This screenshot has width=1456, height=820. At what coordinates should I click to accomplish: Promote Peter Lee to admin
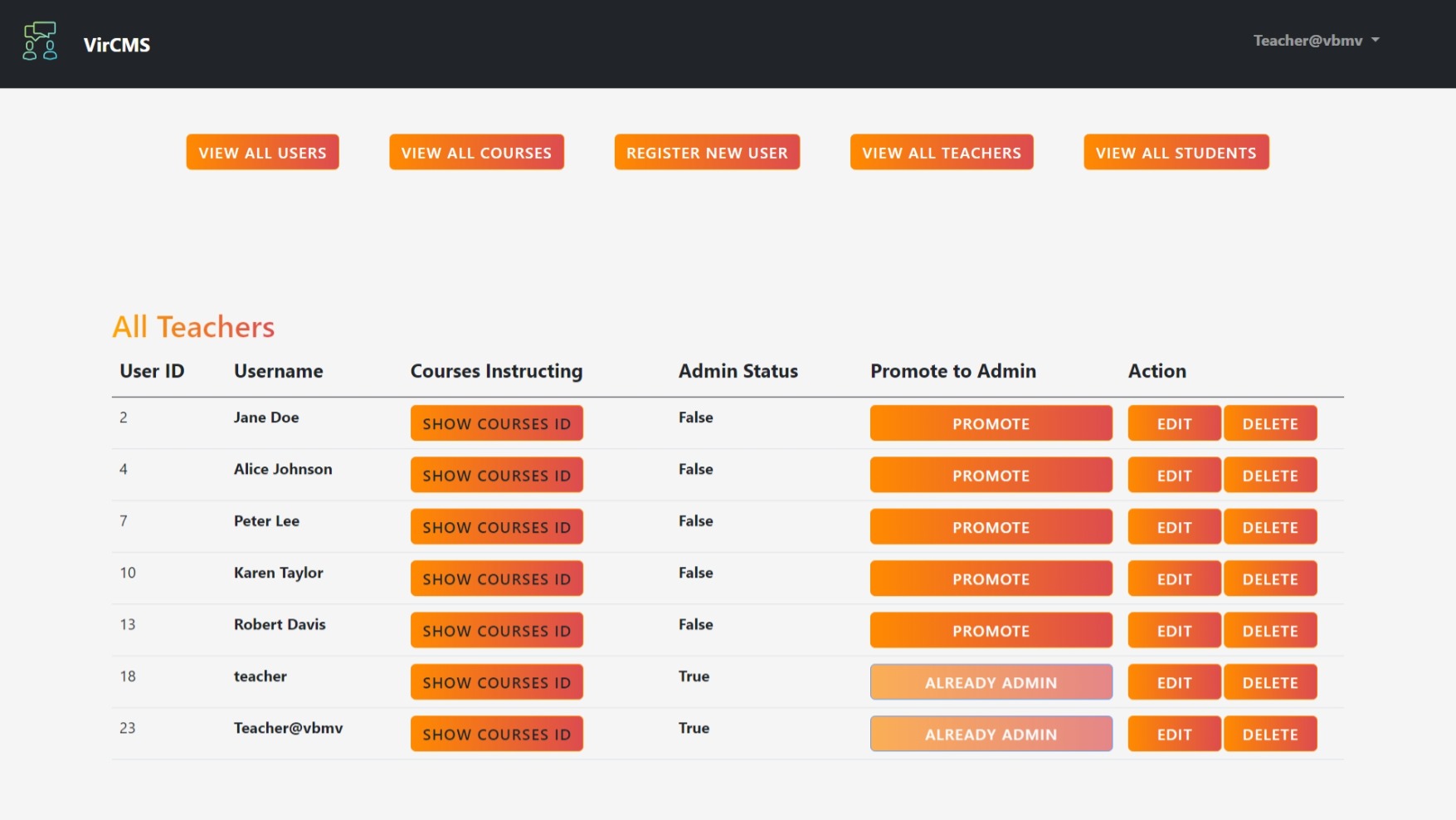tap(991, 526)
